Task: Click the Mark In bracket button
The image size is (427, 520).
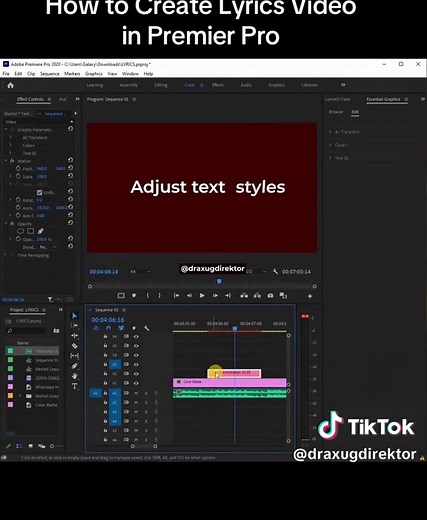Action: [x=147, y=295]
